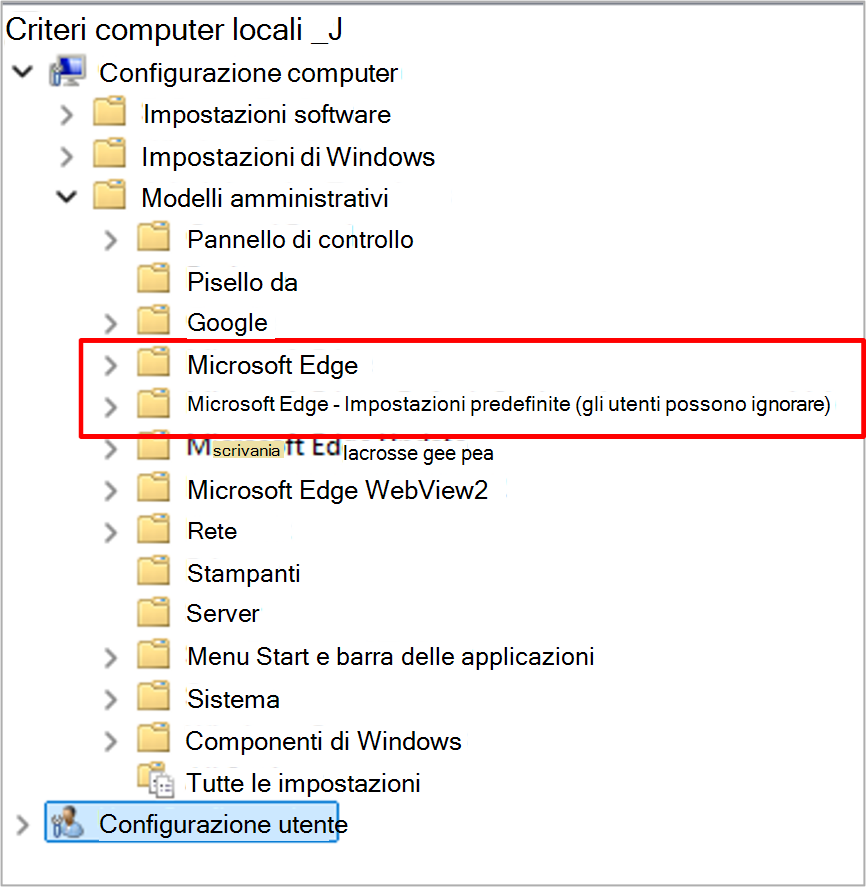Collapse the Modelli amministrativi node

coord(67,197)
